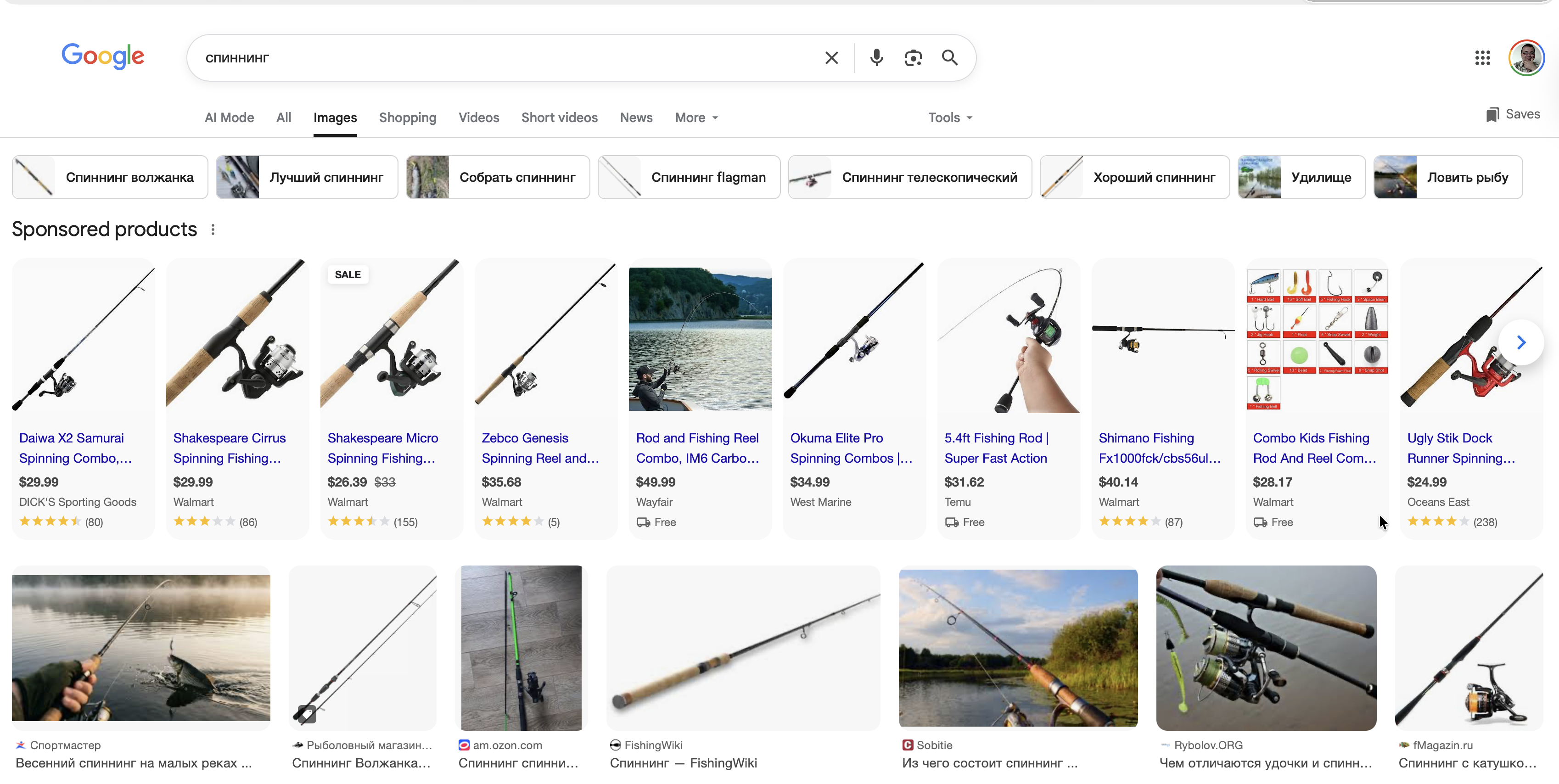Screen dimensions: 1559x784
Task: Switch to the All results tab
Action: pyautogui.click(x=284, y=118)
